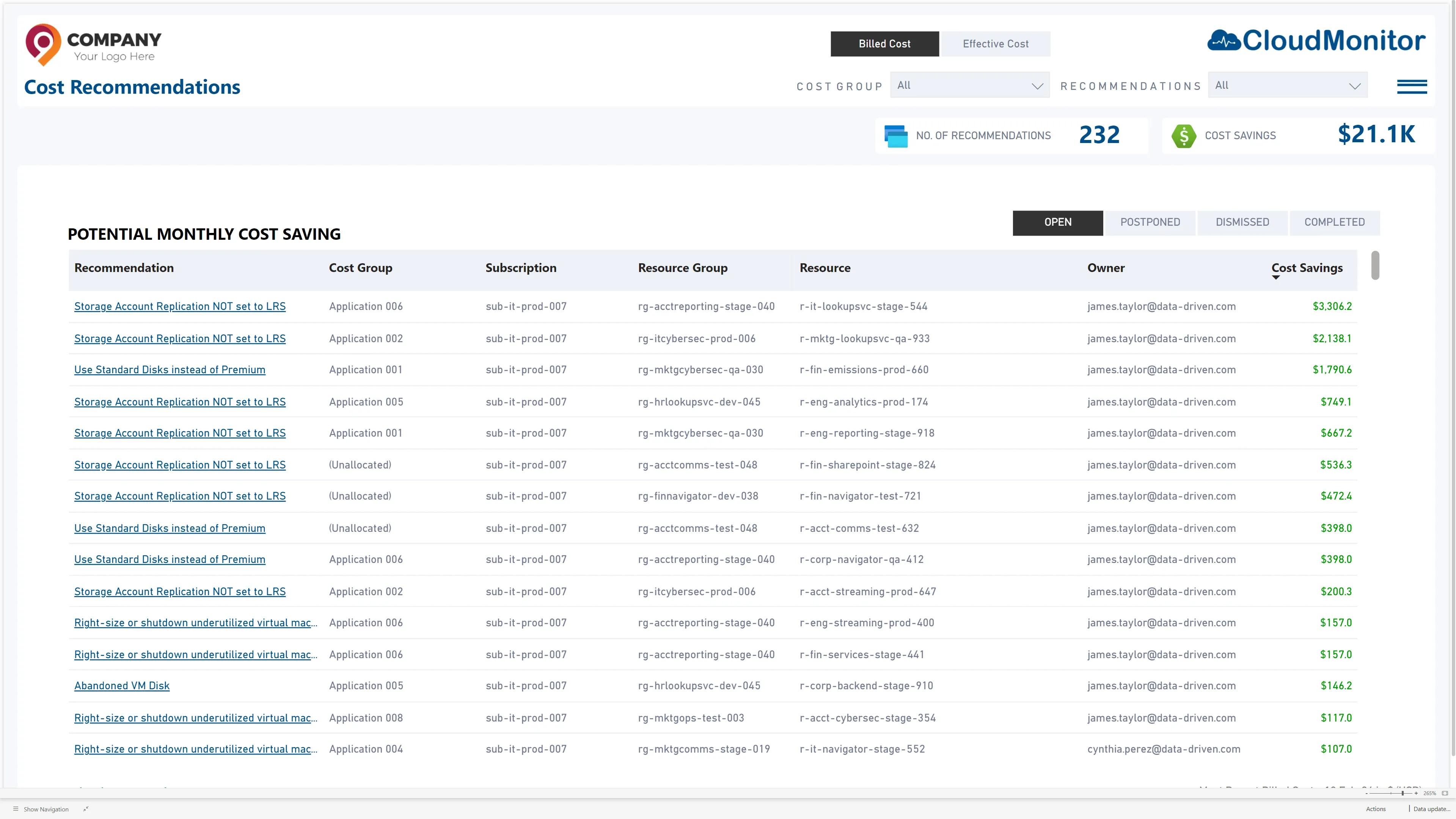
Task: Click the 232 recommendations count
Action: pos(1099,135)
